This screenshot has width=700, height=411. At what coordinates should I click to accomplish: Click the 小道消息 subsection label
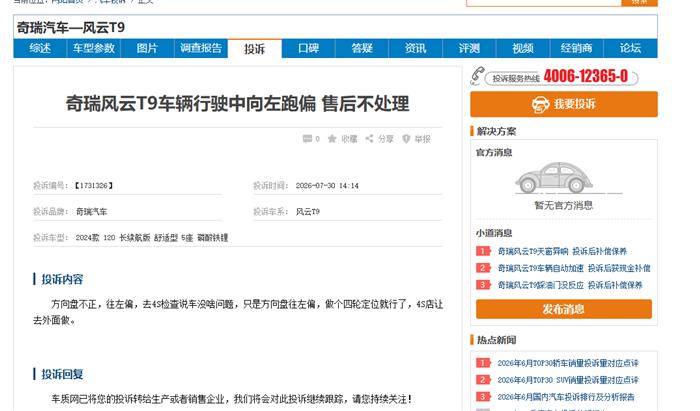[x=494, y=233]
